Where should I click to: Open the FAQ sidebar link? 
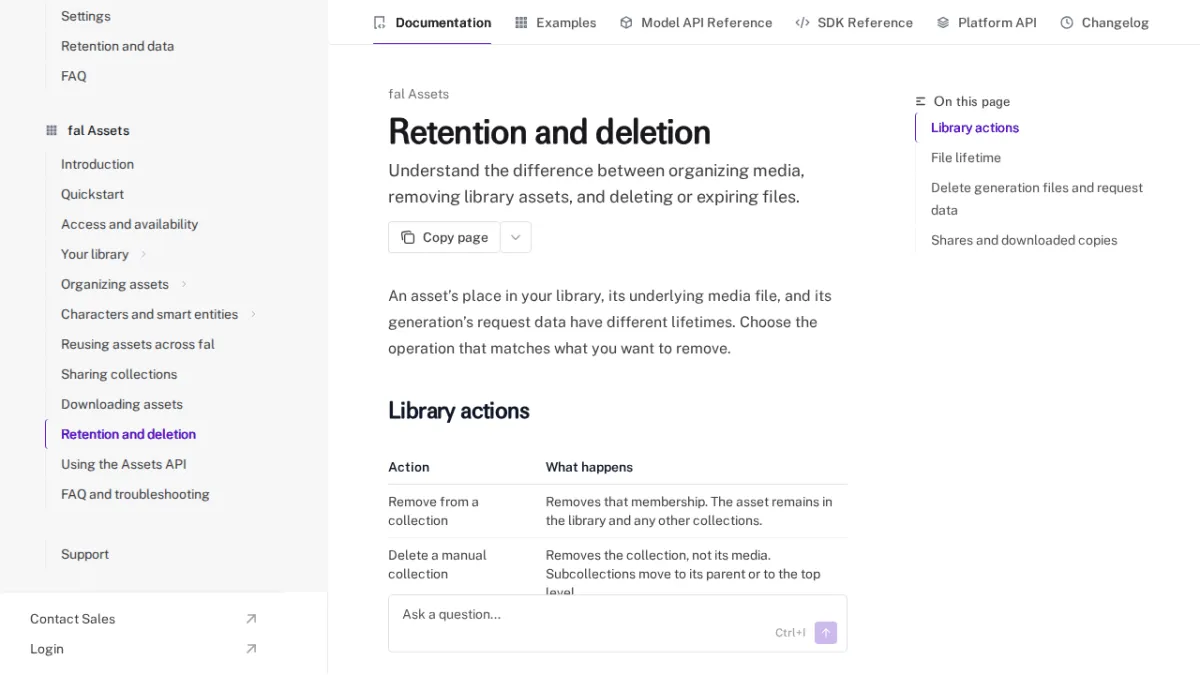[x=74, y=76]
